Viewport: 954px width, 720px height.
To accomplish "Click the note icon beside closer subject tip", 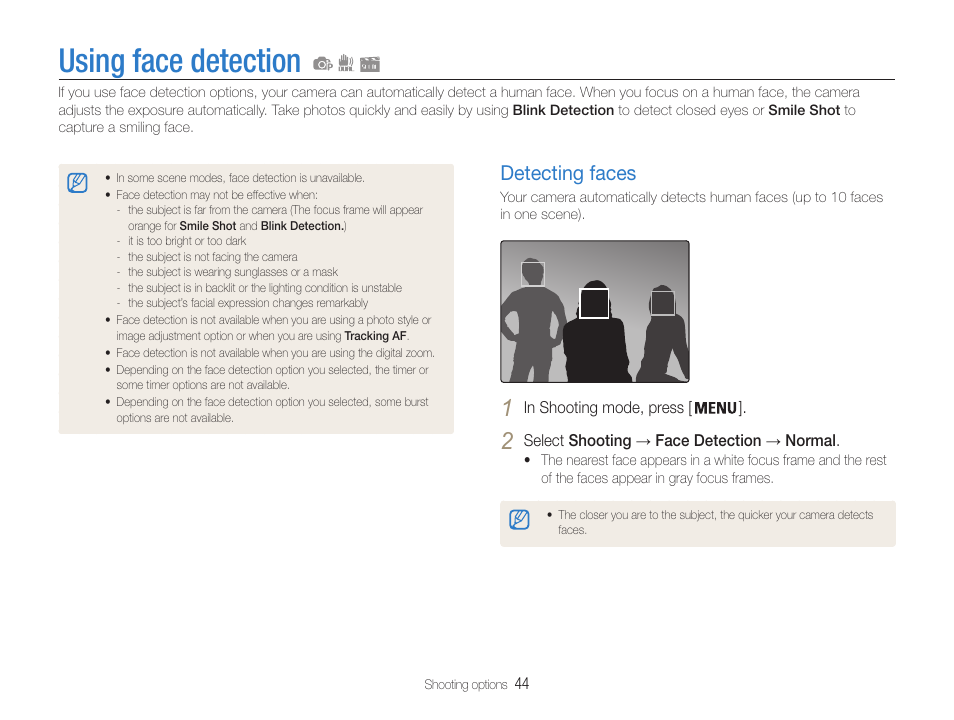I will pos(519,519).
